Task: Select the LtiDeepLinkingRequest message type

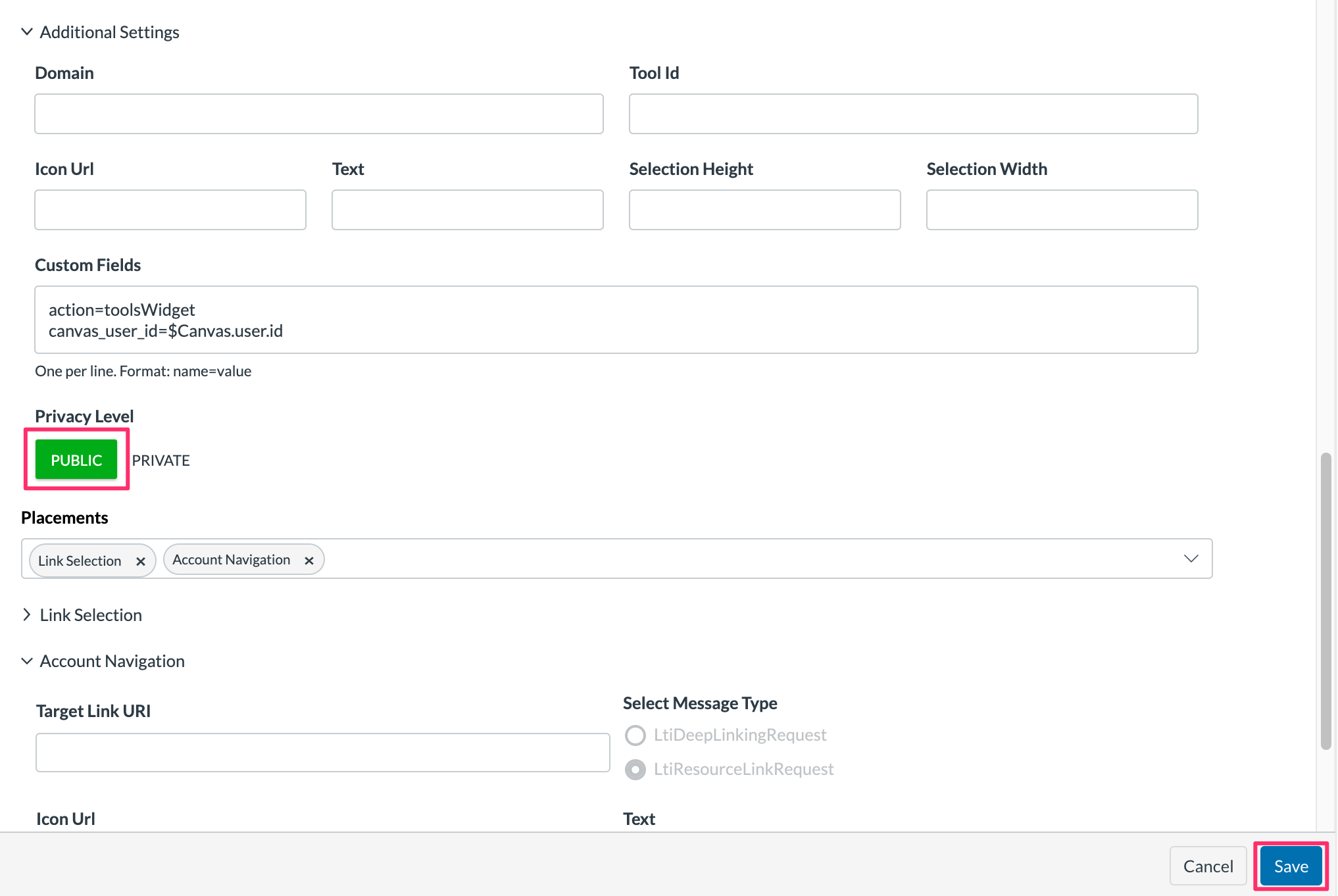Action: click(635, 735)
